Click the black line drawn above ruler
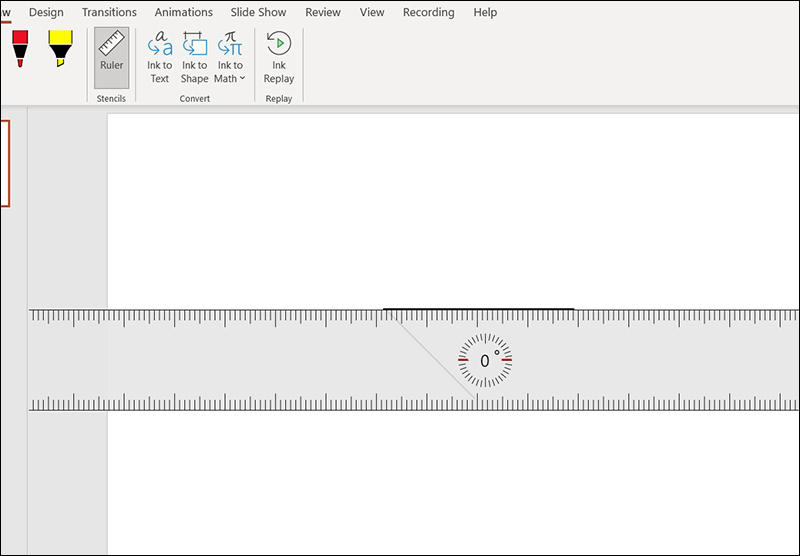Viewport: 800px width, 556px height. click(x=478, y=309)
